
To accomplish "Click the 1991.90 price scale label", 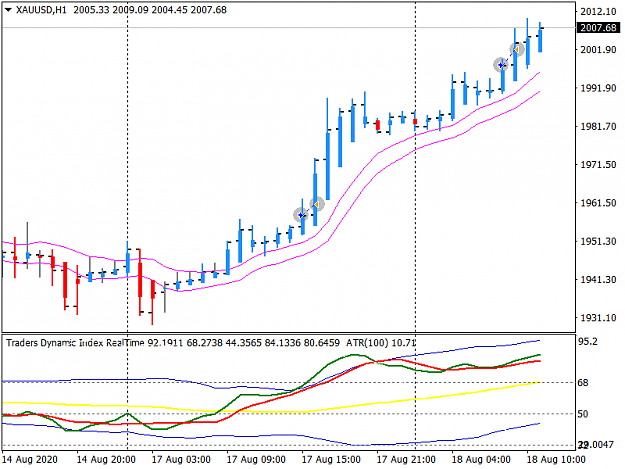I will pos(598,88).
